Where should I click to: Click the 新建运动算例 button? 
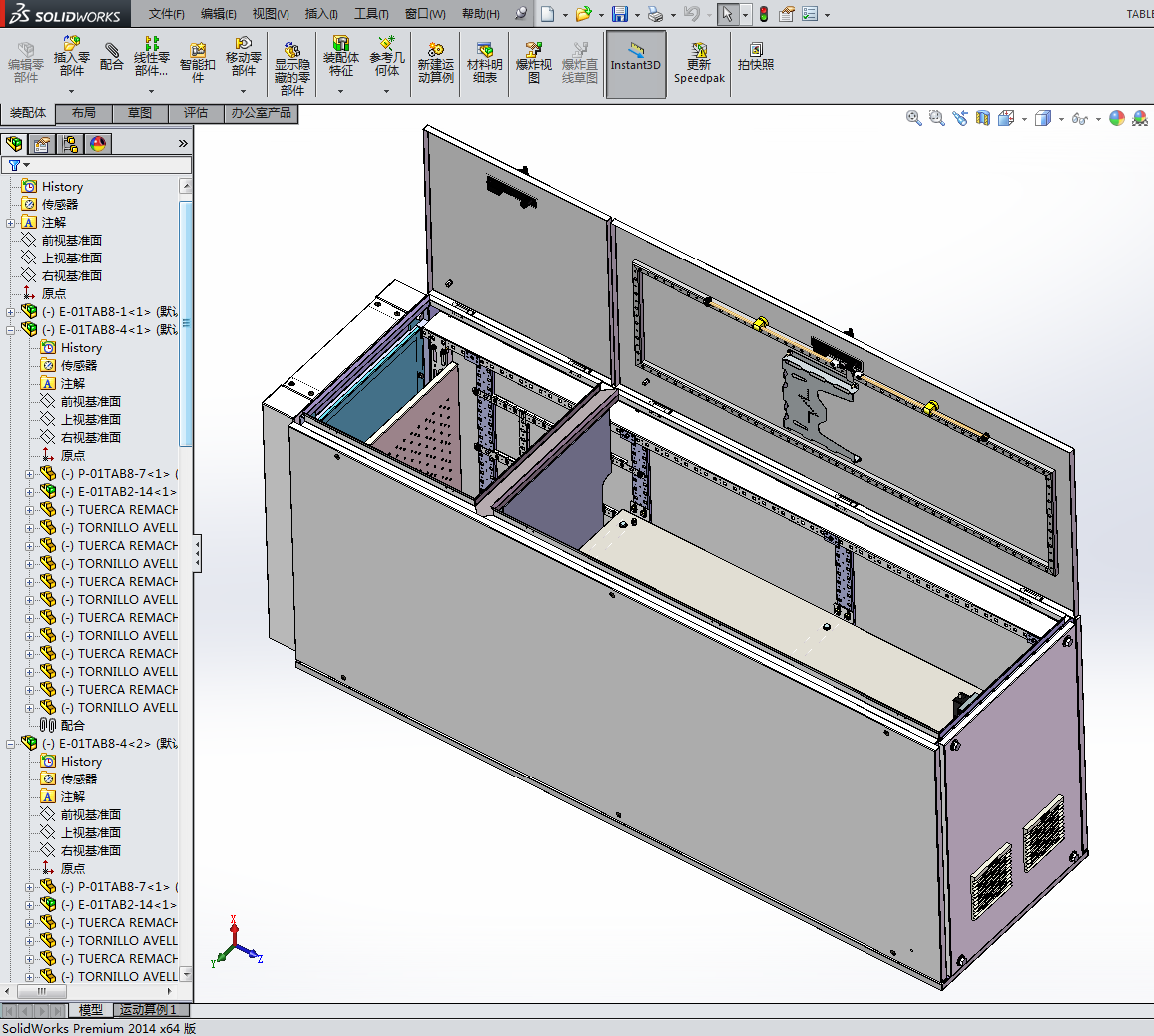coord(436,63)
